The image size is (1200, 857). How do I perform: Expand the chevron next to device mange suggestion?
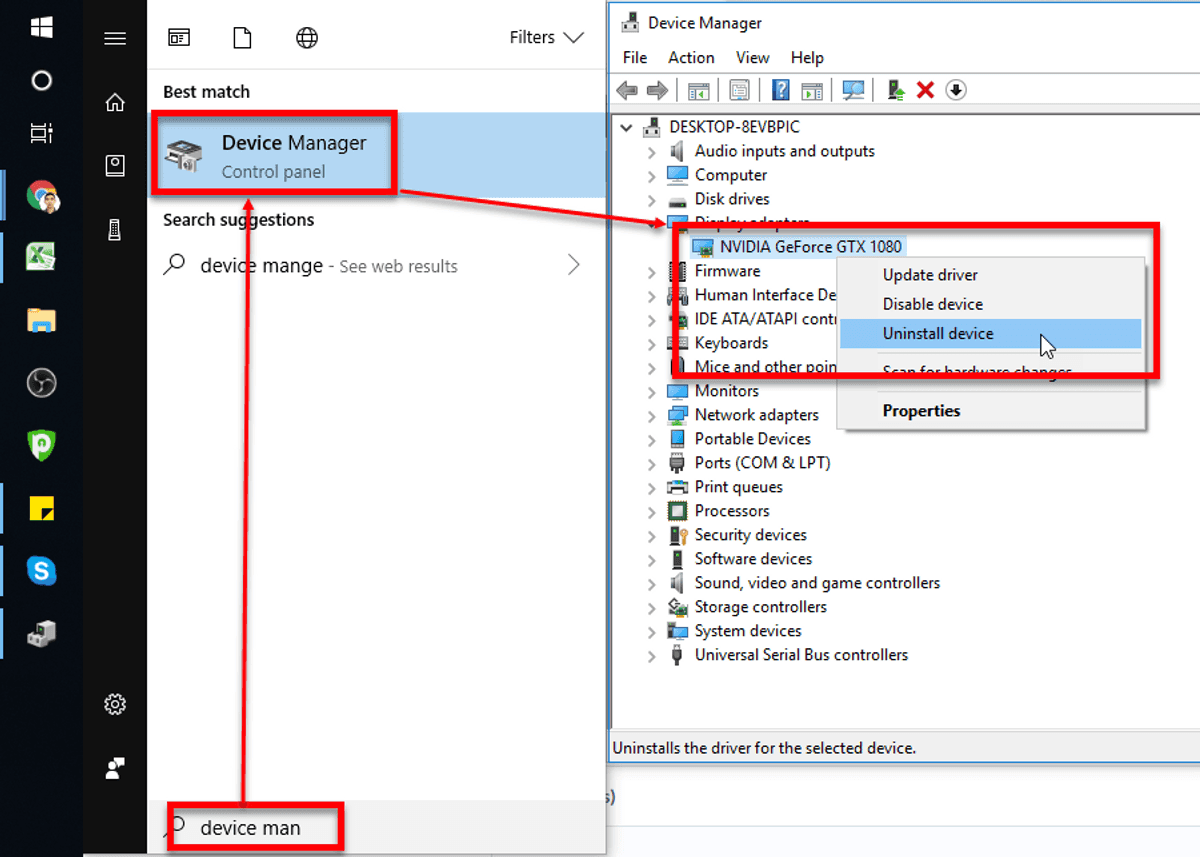point(574,265)
